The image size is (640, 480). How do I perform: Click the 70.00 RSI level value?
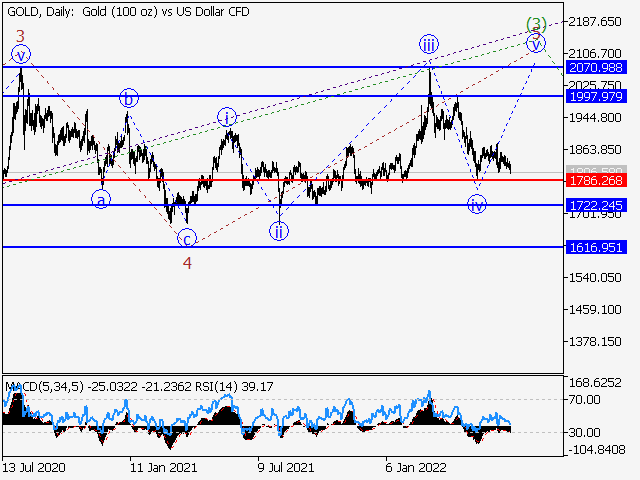point(584,400)
